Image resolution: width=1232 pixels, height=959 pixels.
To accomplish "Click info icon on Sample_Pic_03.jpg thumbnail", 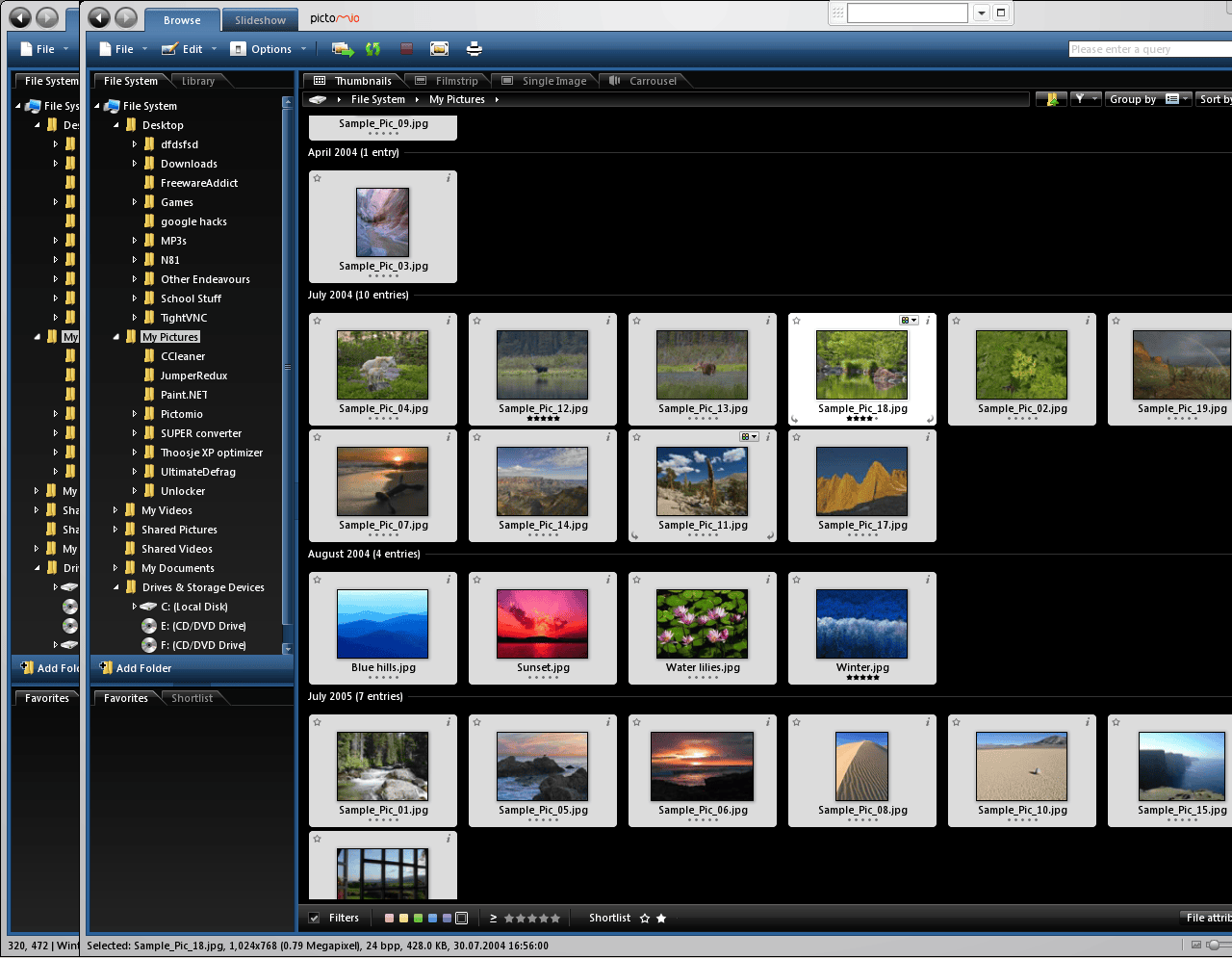I will click(449, 178).
